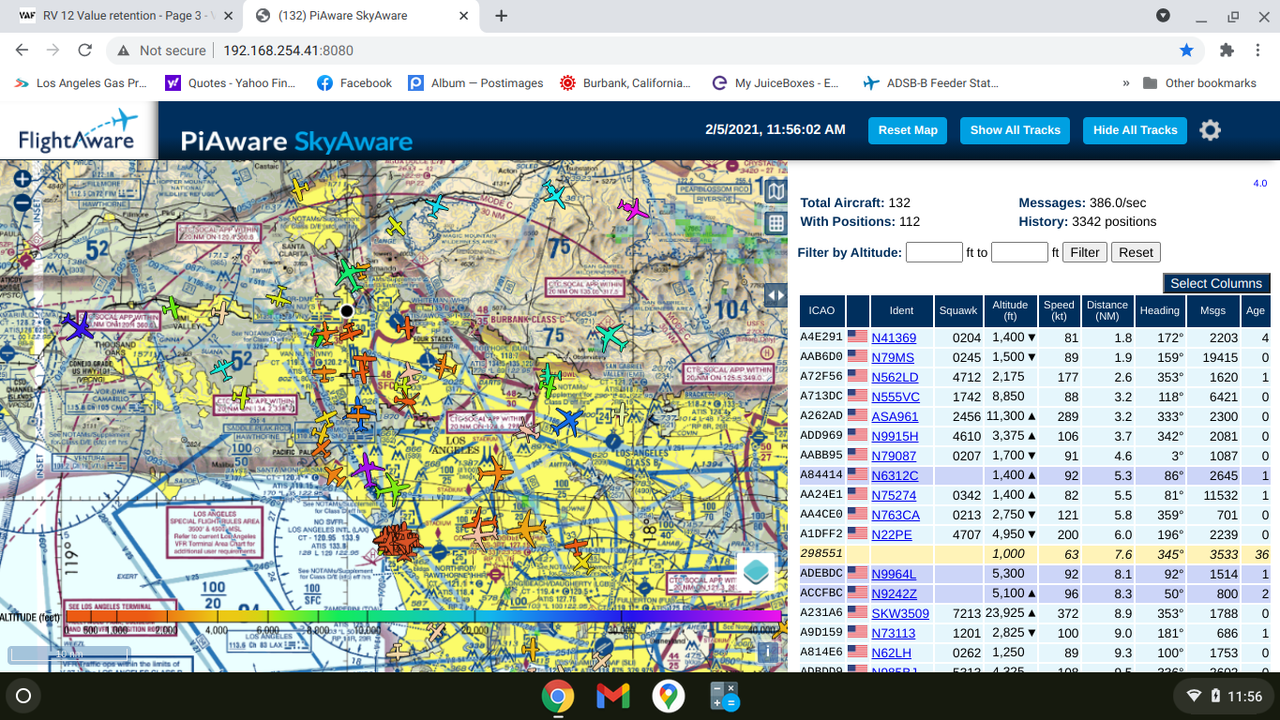Select the purple aircraft near Santa Monica

pyautogui.click(x=367, y=468)
